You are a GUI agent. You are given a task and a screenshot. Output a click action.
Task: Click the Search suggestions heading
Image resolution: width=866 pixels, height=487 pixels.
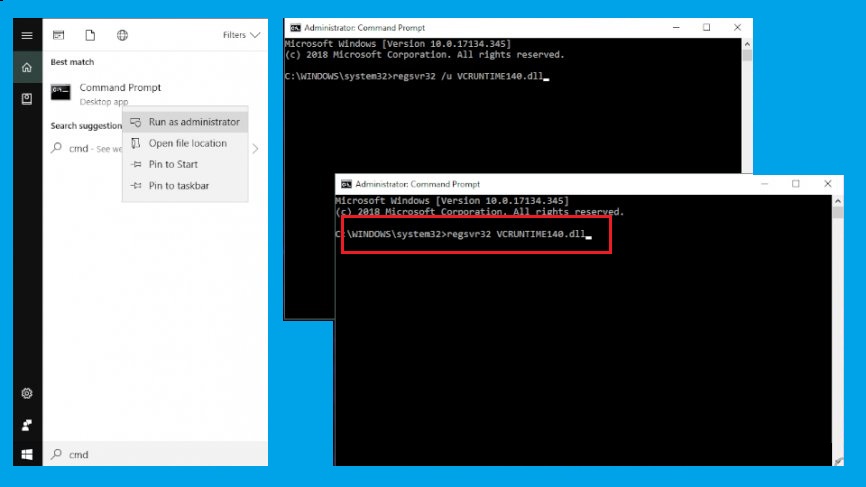pos(86,126)
